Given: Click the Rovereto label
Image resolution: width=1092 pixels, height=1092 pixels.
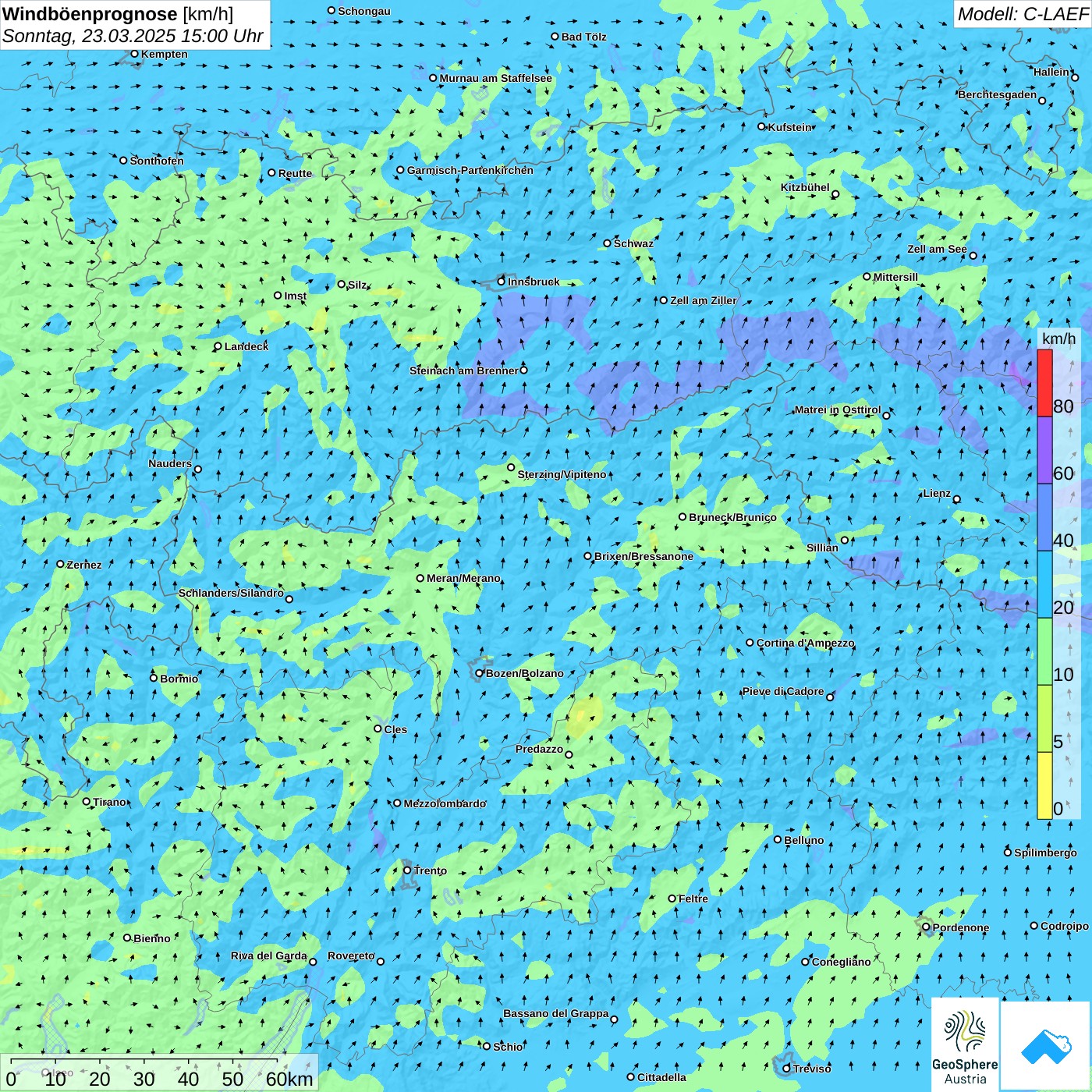Looking at the screenshot, I should pos(351,955).
